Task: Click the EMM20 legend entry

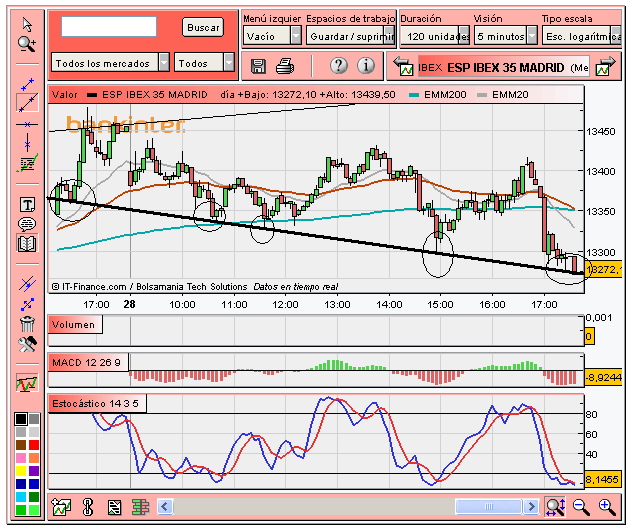Action: point(503,95)
